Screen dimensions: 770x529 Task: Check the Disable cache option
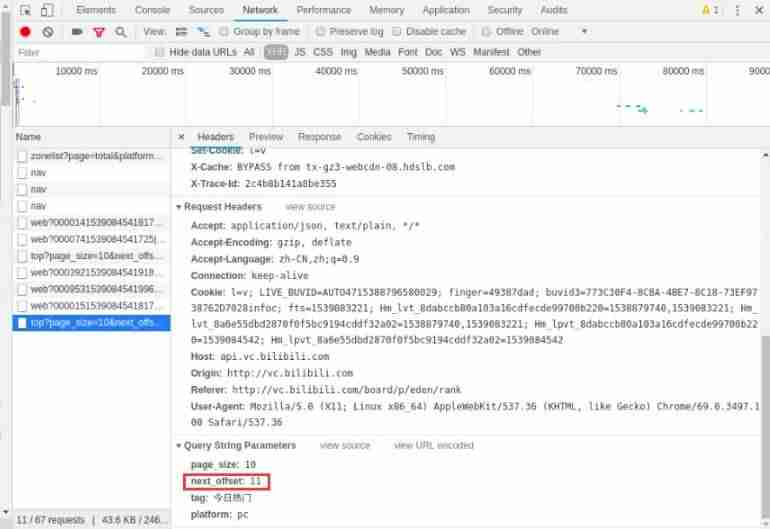point(397,31)
